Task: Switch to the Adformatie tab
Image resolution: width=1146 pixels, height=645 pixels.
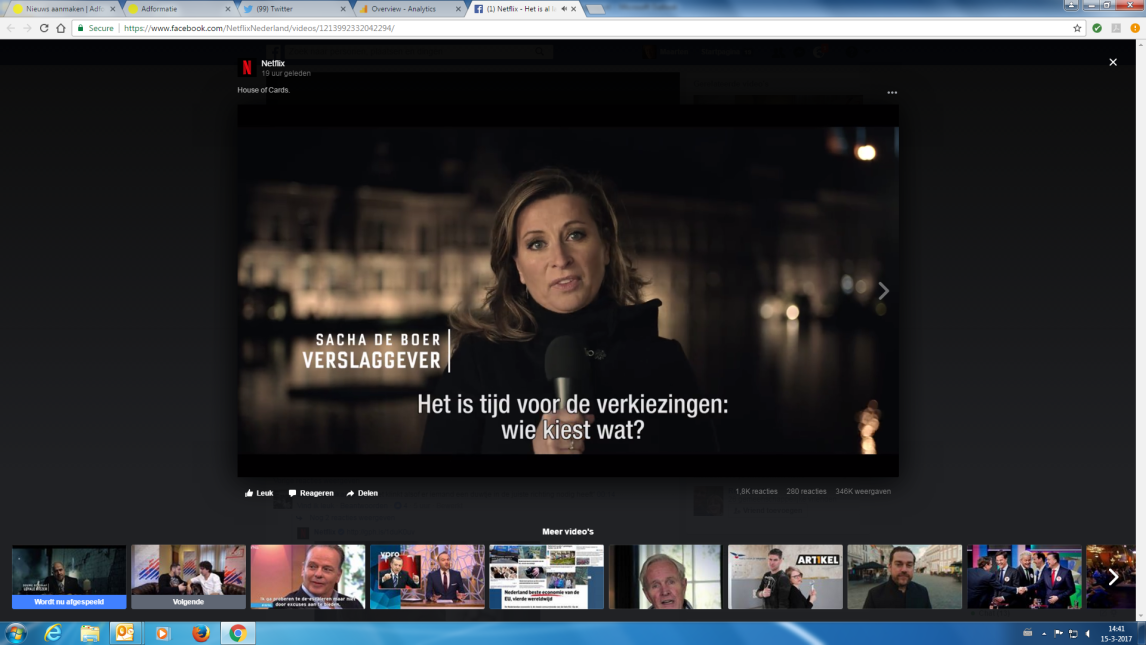Action: (177, 9)
